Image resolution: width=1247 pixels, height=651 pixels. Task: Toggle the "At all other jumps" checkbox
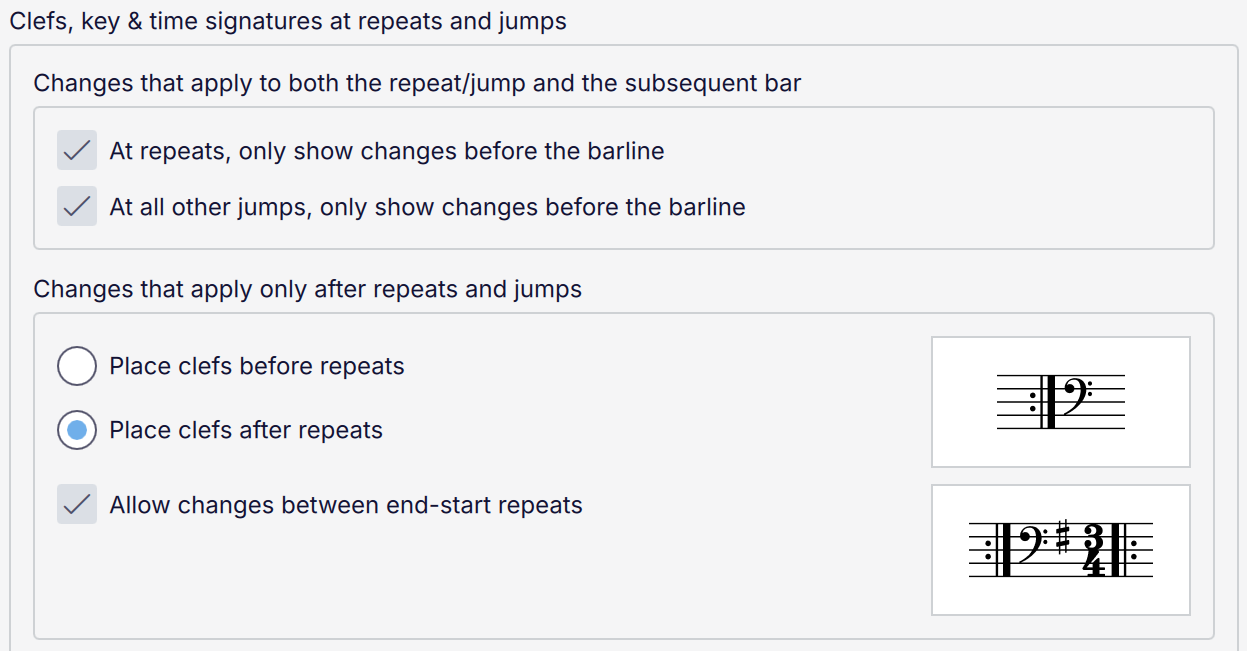point(77,207)
